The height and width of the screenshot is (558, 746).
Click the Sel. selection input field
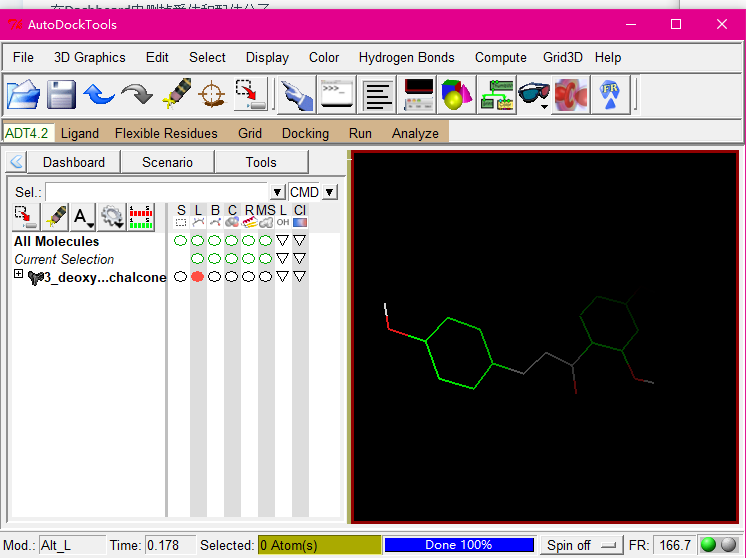point(158,192)
